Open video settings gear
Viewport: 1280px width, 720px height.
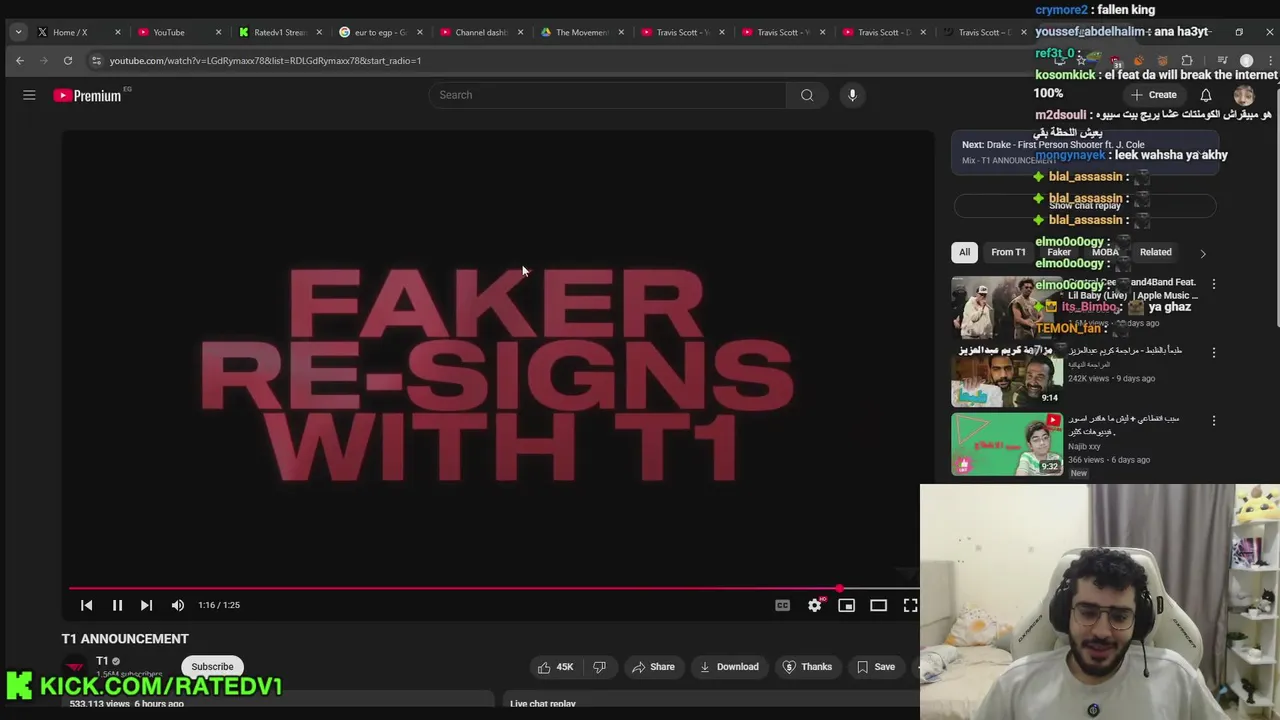point(815,605)
